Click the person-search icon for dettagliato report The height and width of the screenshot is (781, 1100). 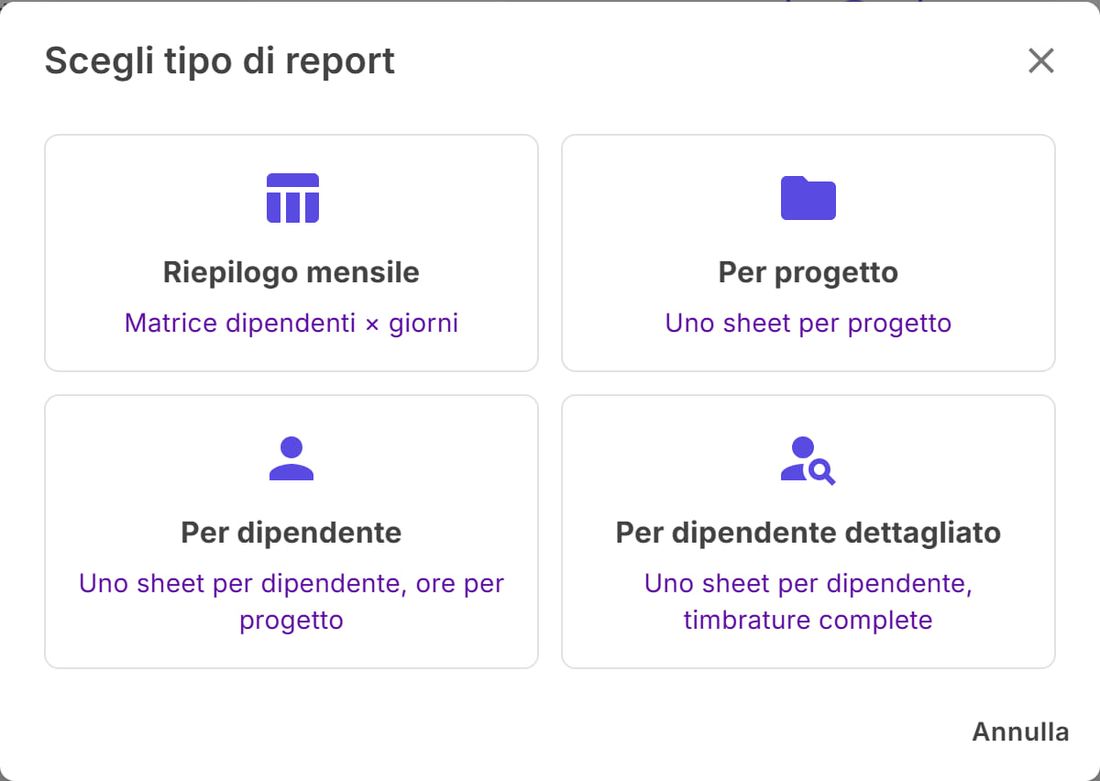tap(807, 460)
